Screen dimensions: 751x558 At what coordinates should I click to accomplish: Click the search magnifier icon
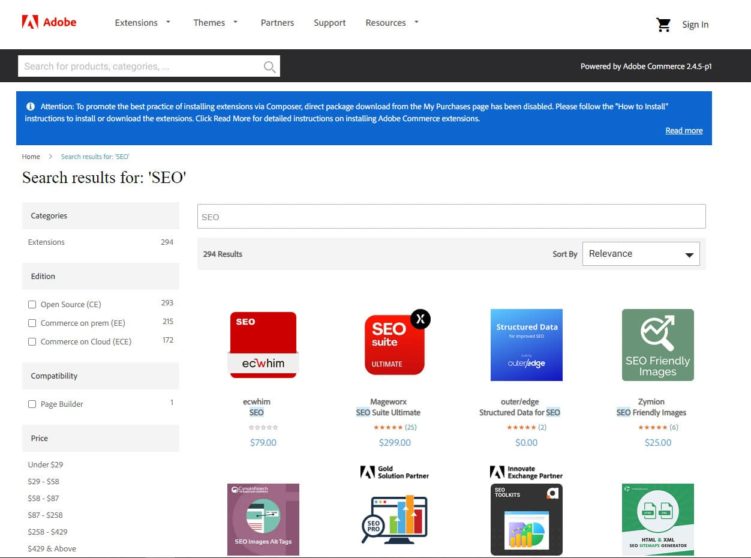pyautogui.click(x=270, y=67)
